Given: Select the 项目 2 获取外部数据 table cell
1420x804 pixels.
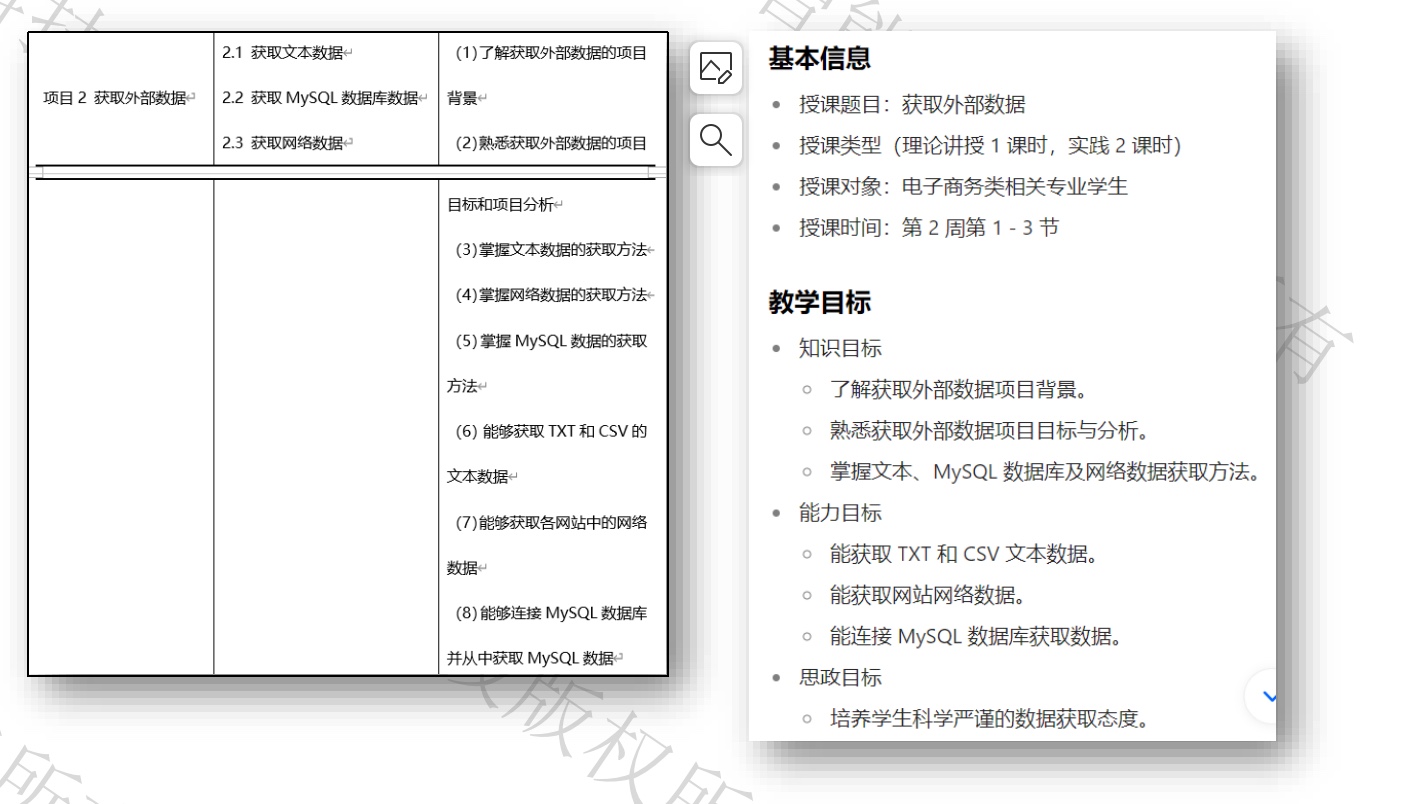Looking at the screenshot, I should [120, 97].
